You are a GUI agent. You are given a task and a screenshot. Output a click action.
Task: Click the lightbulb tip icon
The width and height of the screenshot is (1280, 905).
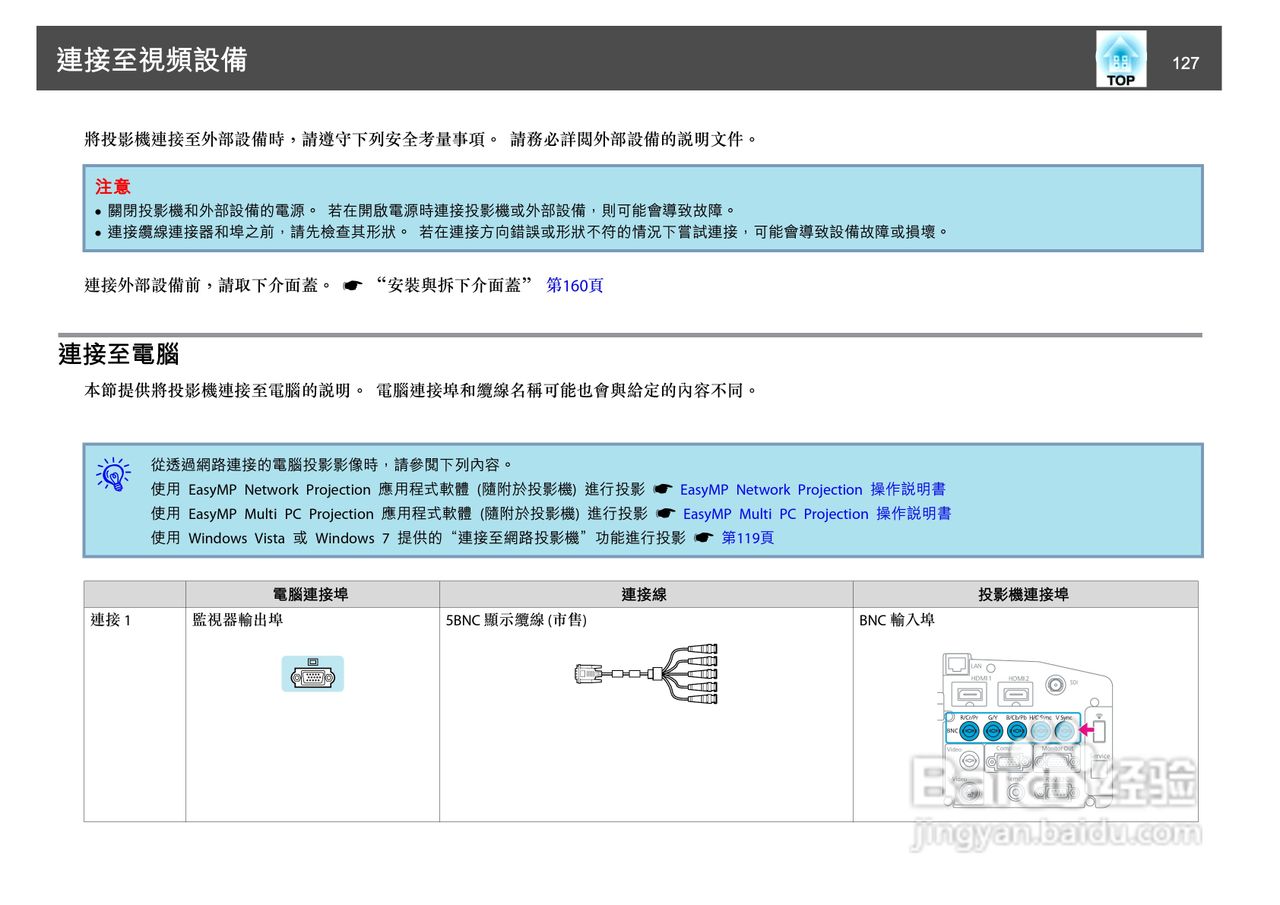click(114, 475)
